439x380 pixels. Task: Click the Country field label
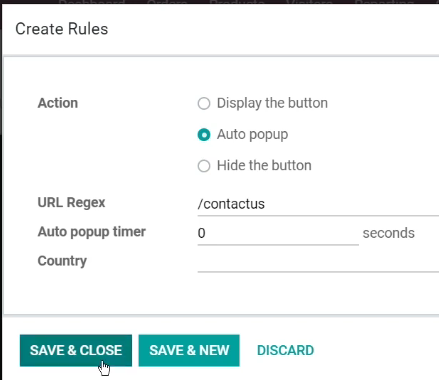pyautogui.click(x=62, y=261)
